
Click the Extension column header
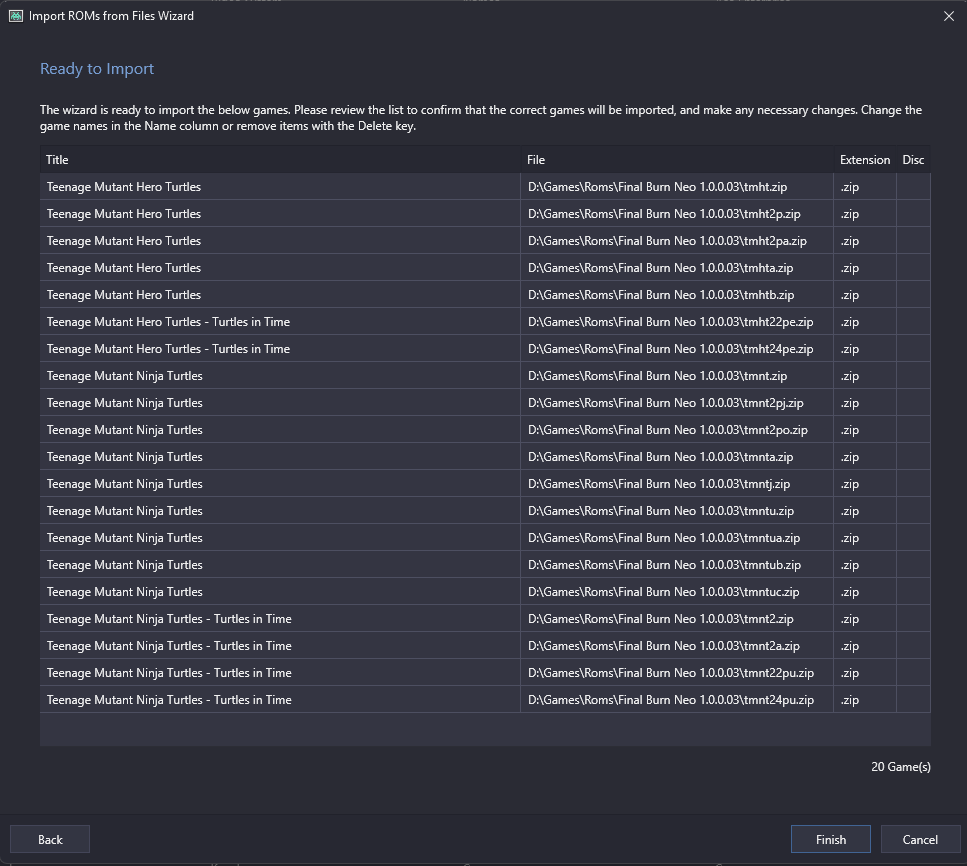click(x=865, y=160)
